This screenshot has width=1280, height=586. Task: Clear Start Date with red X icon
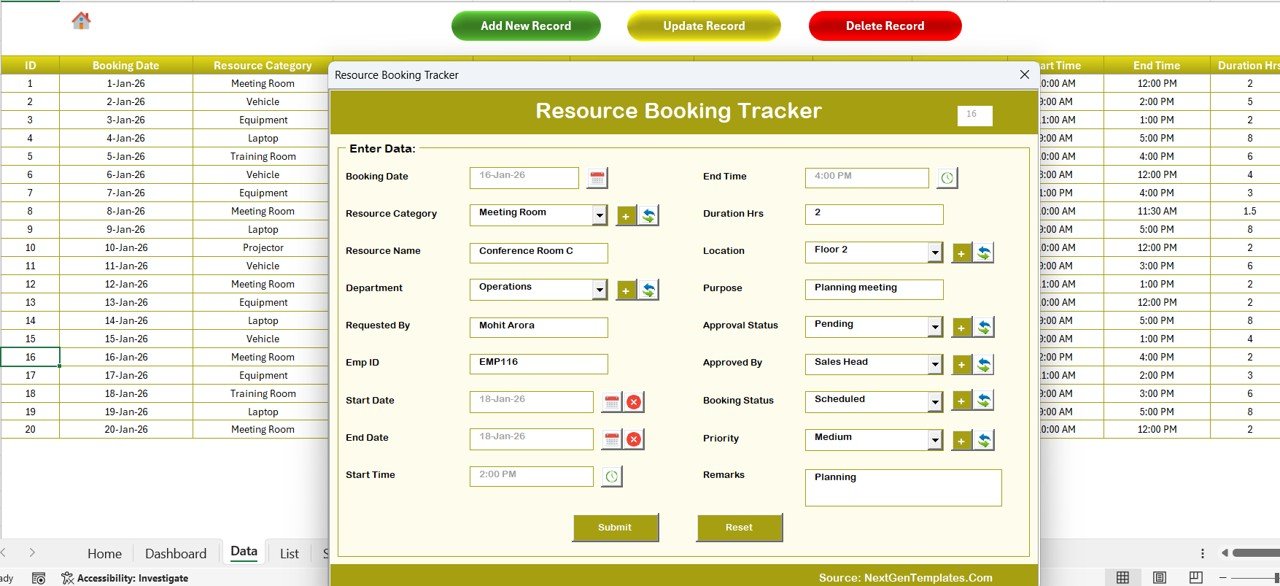pyautogui.click(x=634, y=402)
